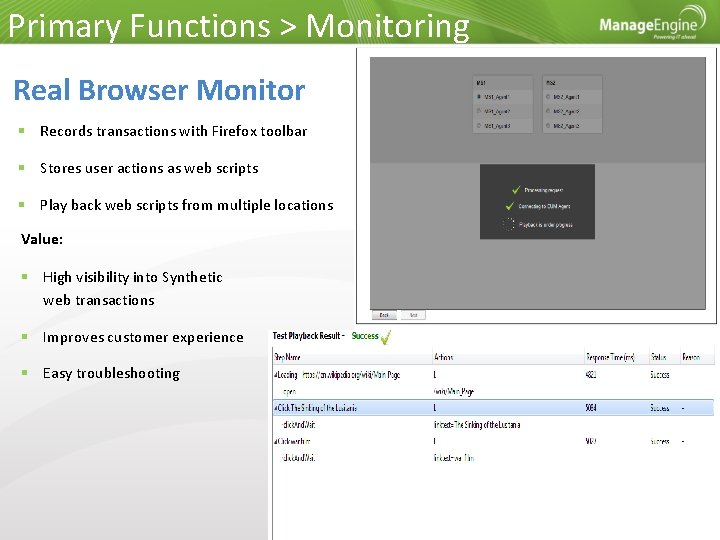Click 'Play back web scripts from multiple locations'

(186, 205)
